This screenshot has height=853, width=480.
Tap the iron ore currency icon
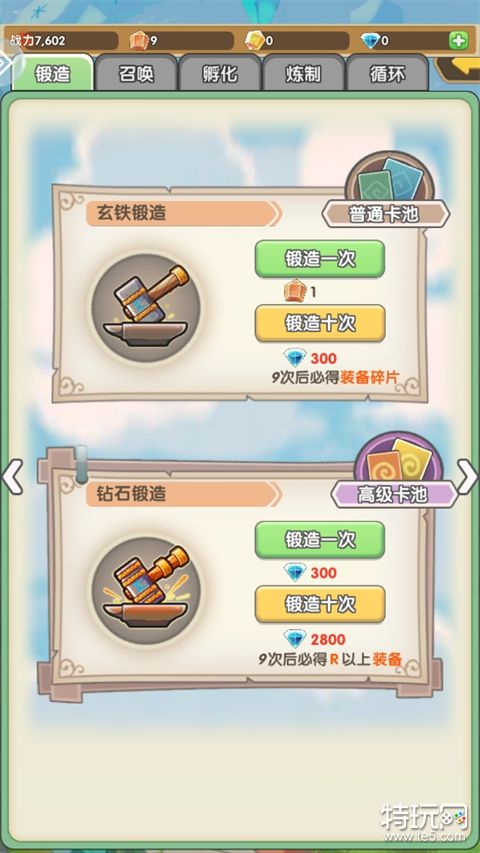139,41
